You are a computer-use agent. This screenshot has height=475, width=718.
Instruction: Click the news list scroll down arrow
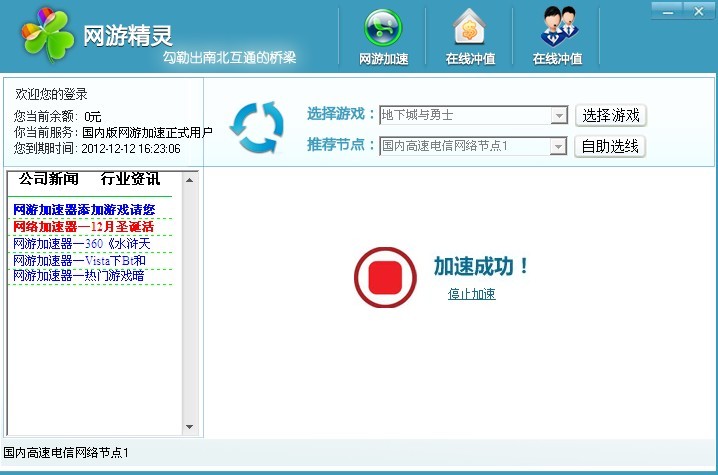190,427
